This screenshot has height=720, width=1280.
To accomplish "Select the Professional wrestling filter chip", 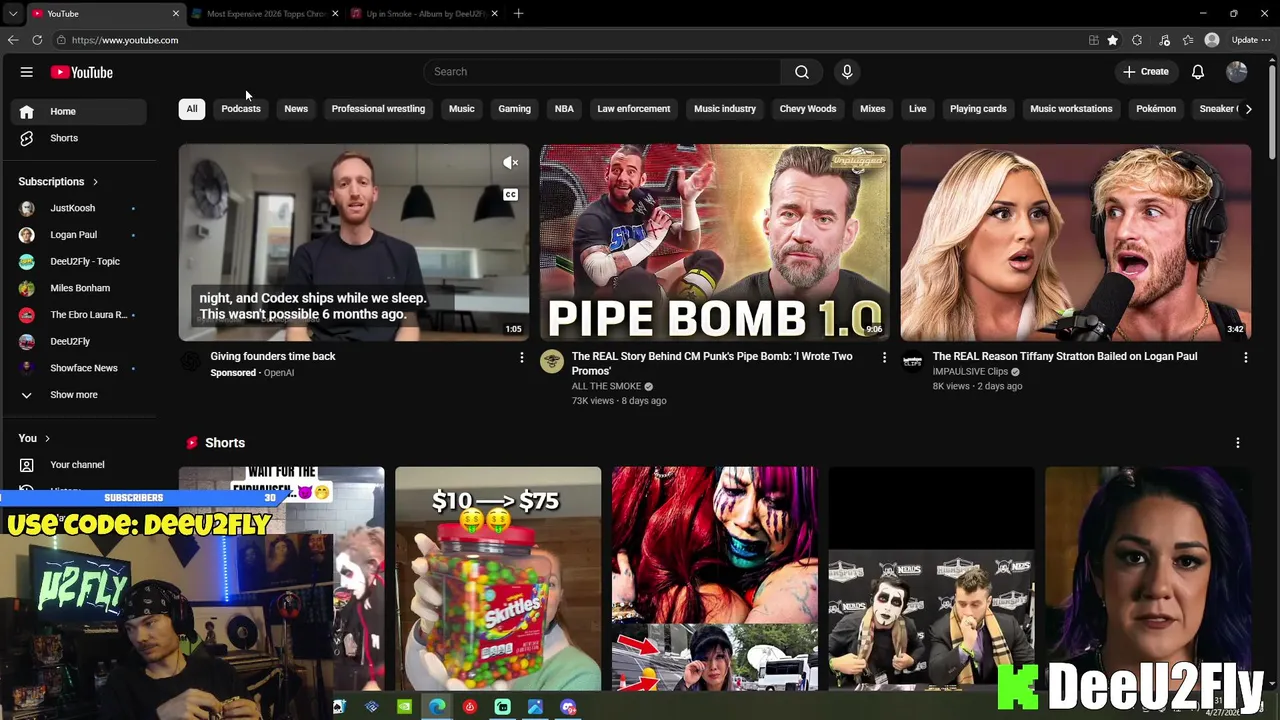I will [x=378, y=109].
